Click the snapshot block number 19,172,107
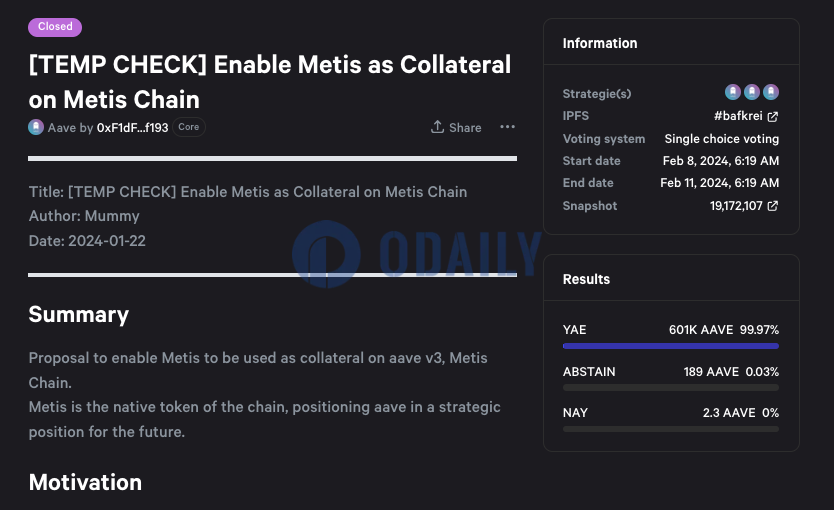The width and height of the screenshot is (834, 510). [736, 206]
